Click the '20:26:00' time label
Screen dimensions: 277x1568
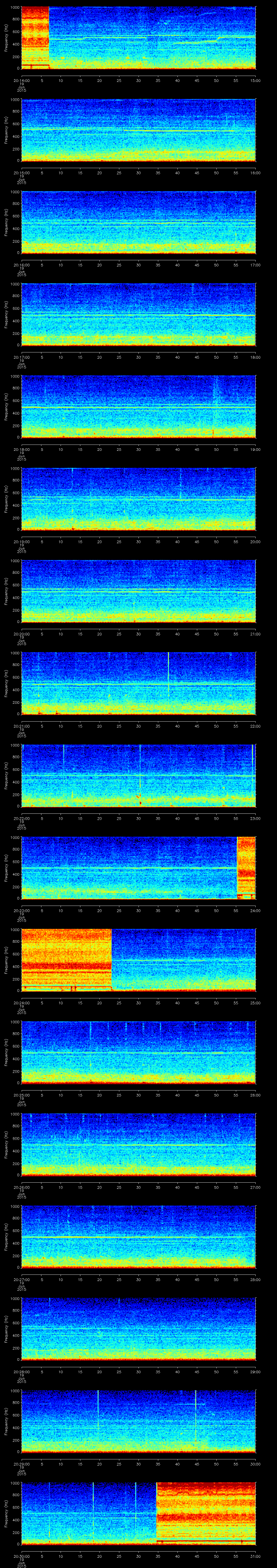click(21, 1187)
